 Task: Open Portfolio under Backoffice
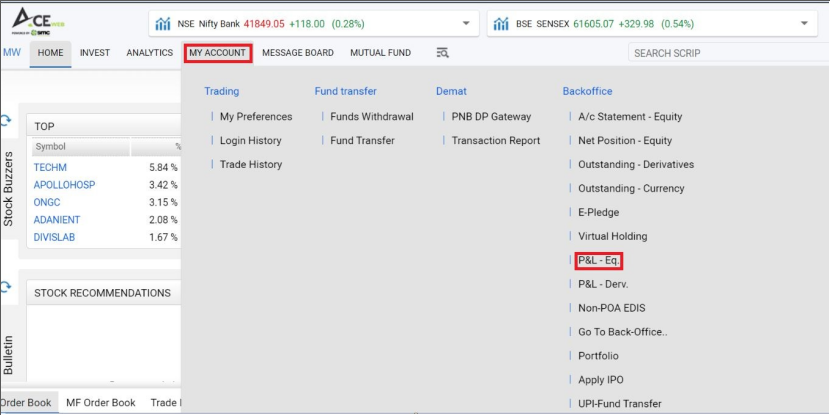pos(598,356)
